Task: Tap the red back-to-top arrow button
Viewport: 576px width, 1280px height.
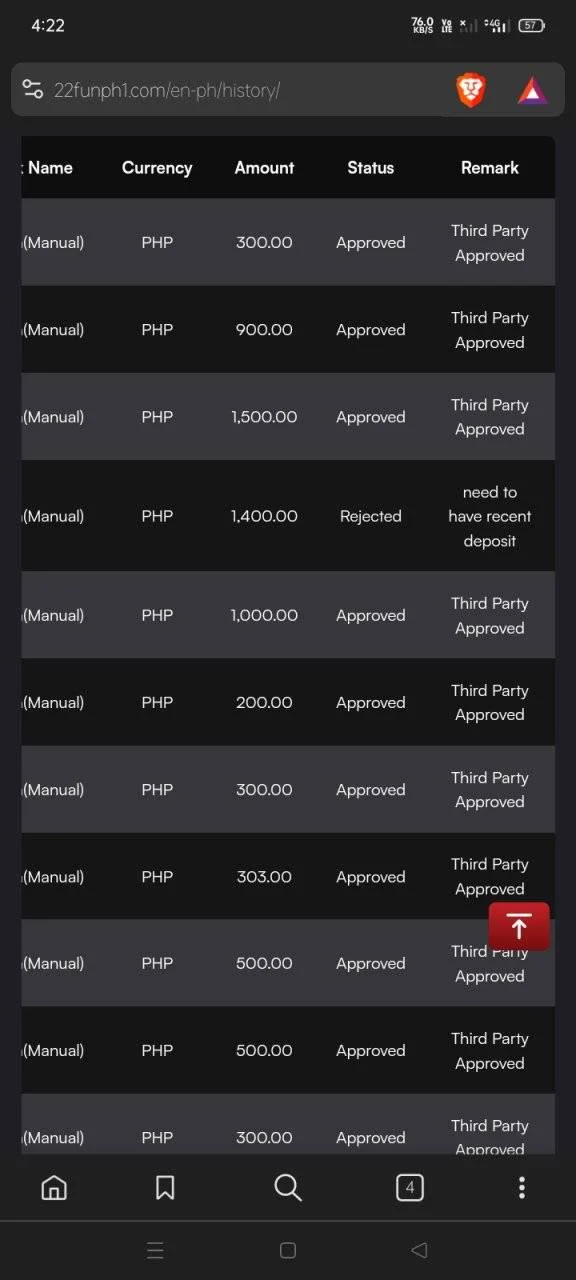Action: click(x=519, y=926)
